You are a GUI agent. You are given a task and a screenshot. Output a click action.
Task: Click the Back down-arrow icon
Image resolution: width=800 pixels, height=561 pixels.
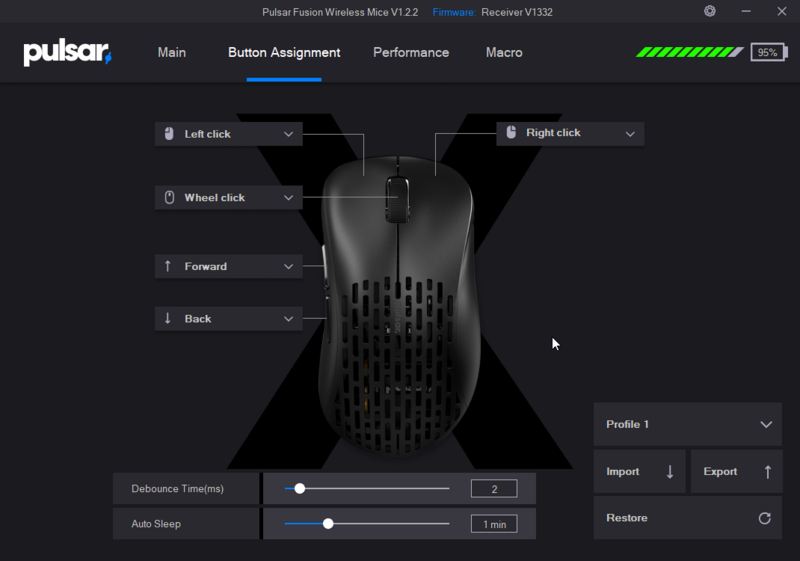click(x=167, y=318)
